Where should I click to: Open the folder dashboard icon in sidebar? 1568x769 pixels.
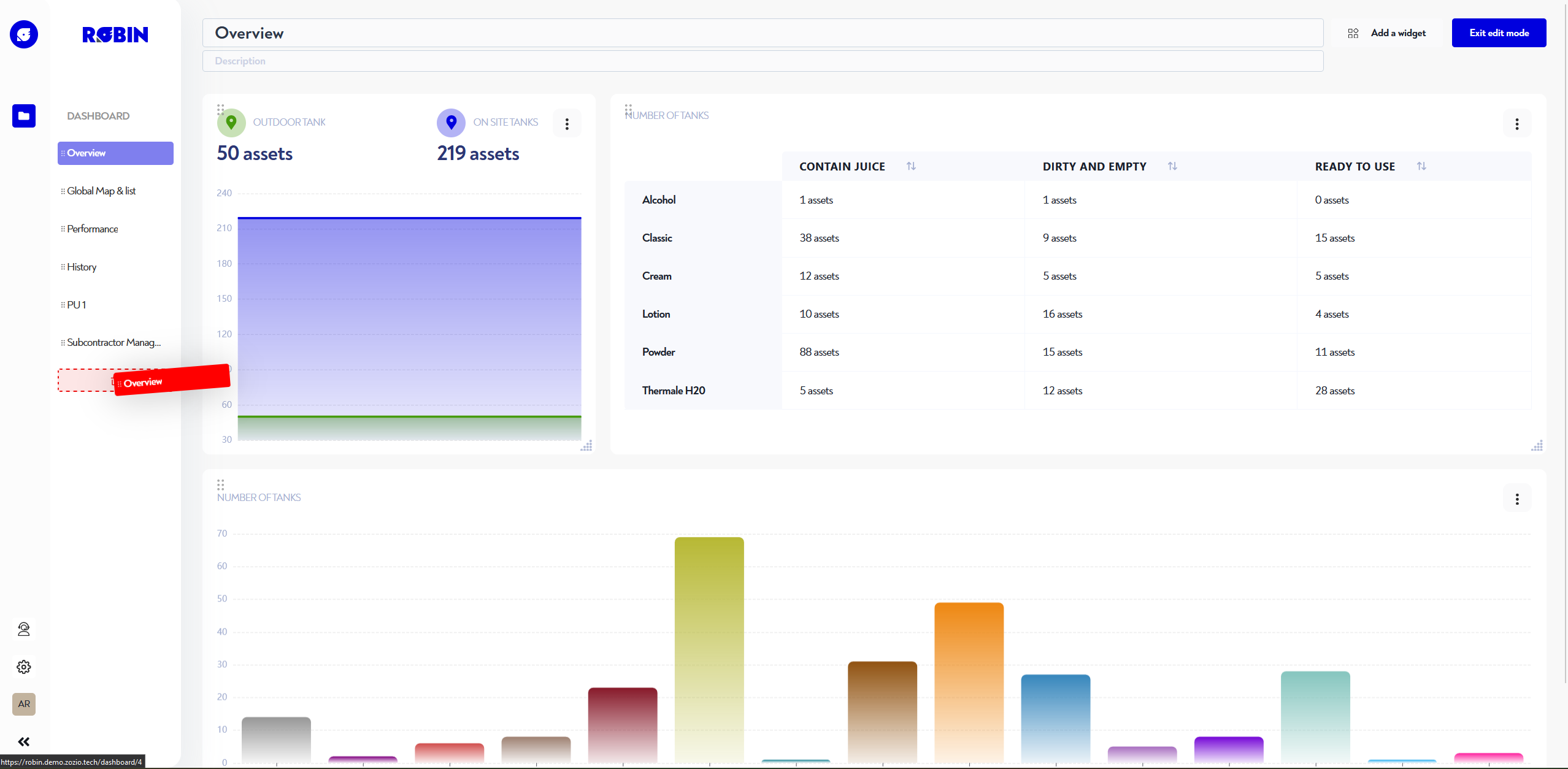24,116
